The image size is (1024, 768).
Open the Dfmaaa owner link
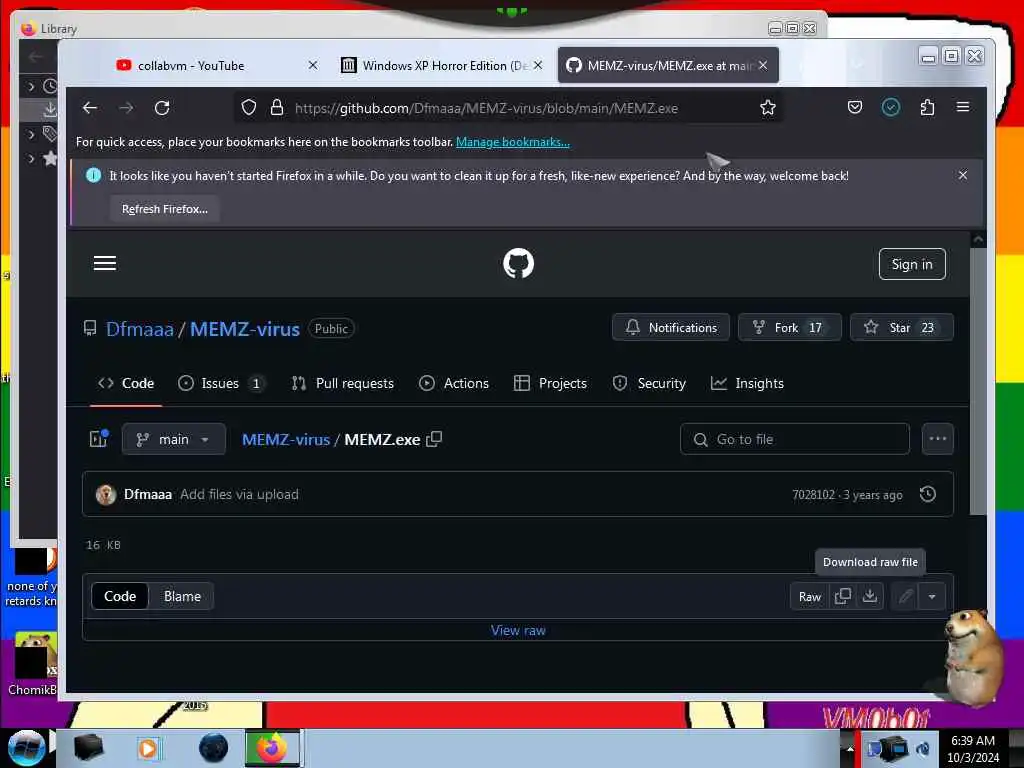pyautogui.click(x=140, y=328)
